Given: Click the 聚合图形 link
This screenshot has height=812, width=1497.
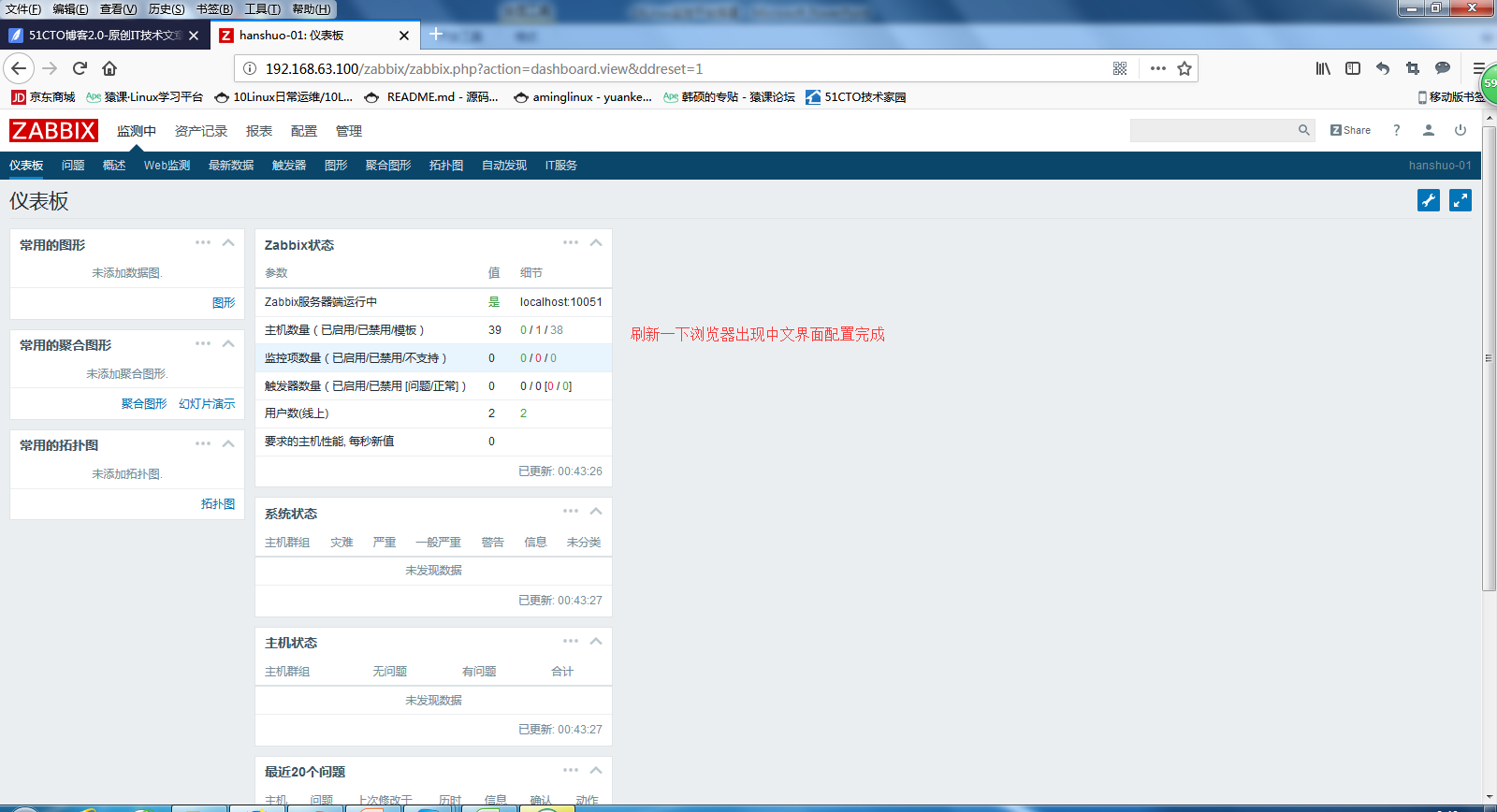Looking at the screenshot, I should 144,404.
